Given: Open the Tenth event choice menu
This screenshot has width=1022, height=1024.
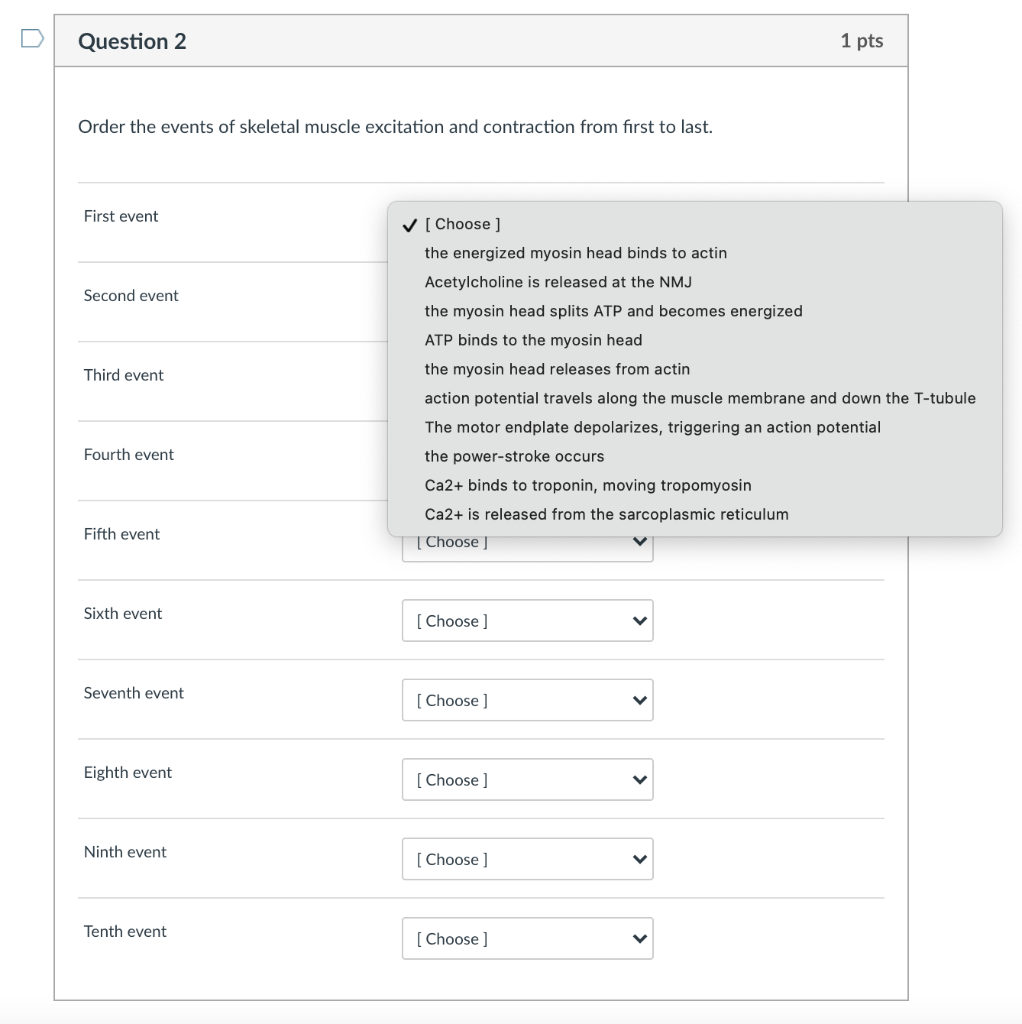Looking at the screenshot, I should pos(527,938).
